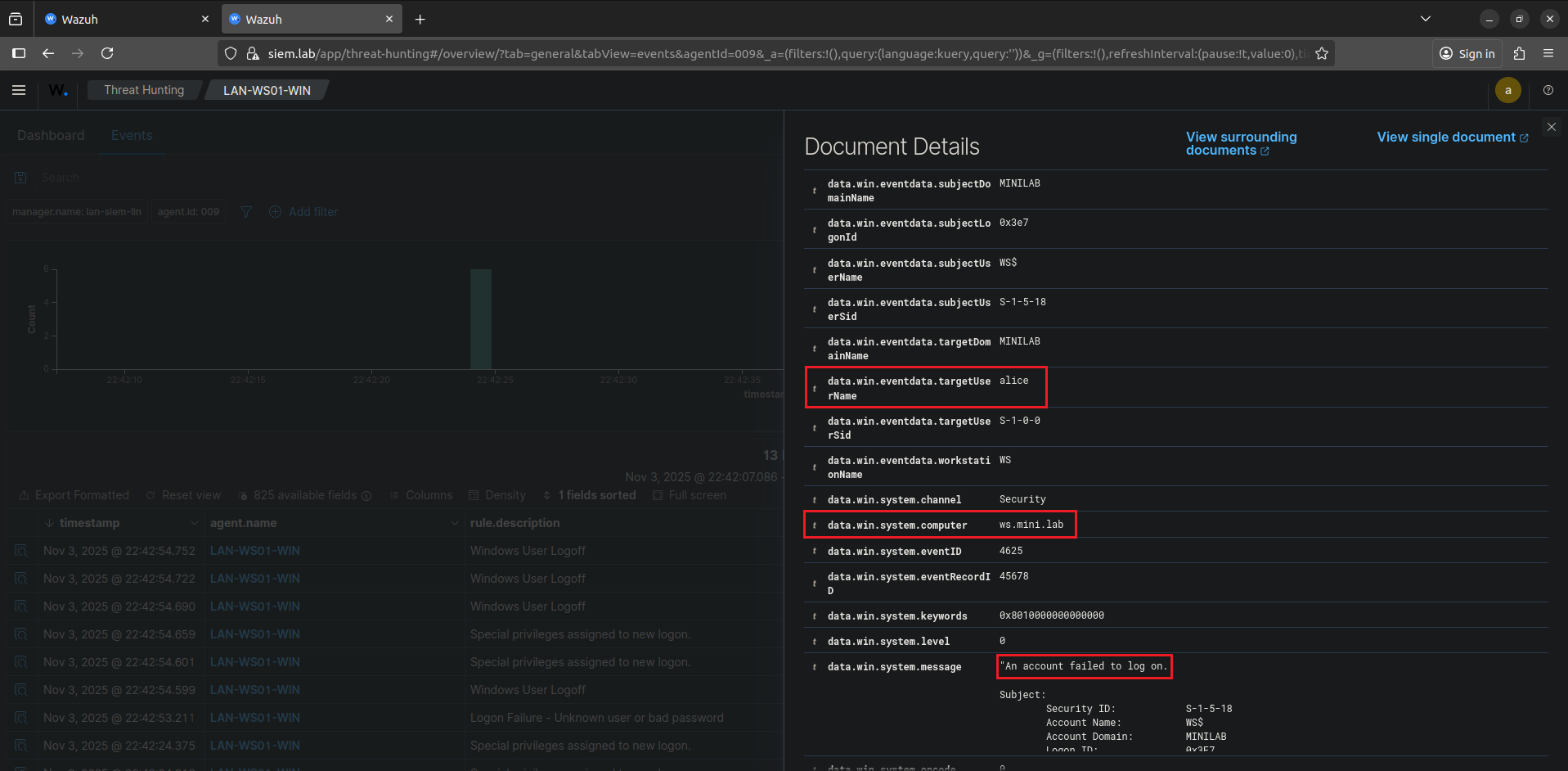This screenshot has height=771, width=1568.
Task: Close the active Wazuh browser tab
Action: 389,19
